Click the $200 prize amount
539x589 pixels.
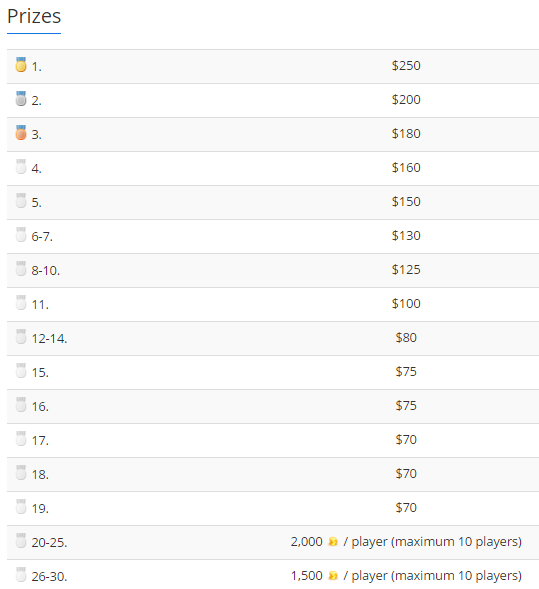(x=406, y=100)
